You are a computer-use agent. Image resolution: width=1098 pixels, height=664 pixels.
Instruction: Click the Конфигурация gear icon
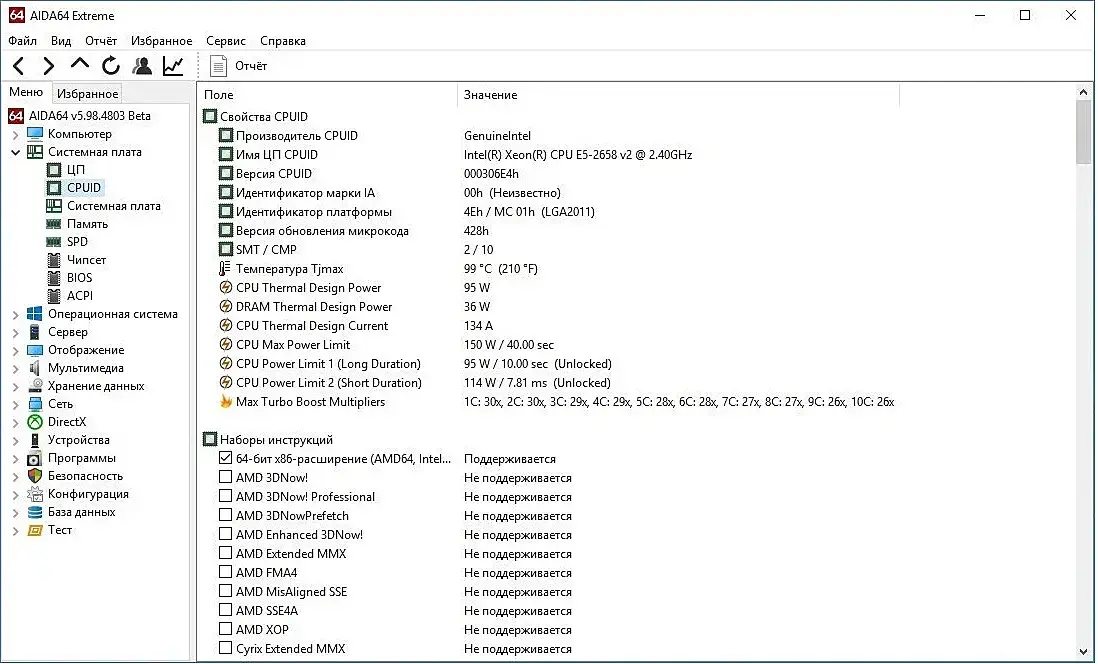pos(34,494)
